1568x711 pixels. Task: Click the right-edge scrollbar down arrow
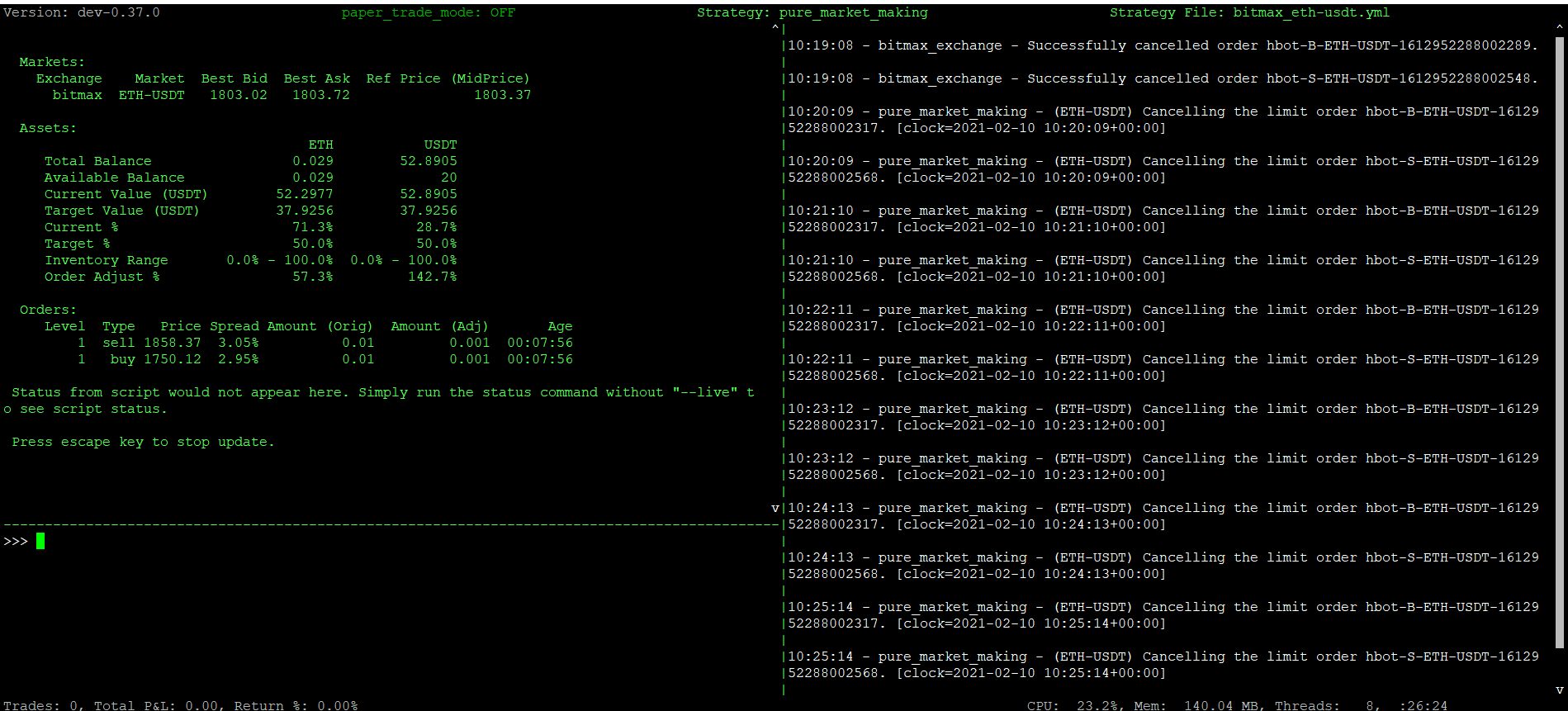pyautogui.click(x=1560, y=690)
